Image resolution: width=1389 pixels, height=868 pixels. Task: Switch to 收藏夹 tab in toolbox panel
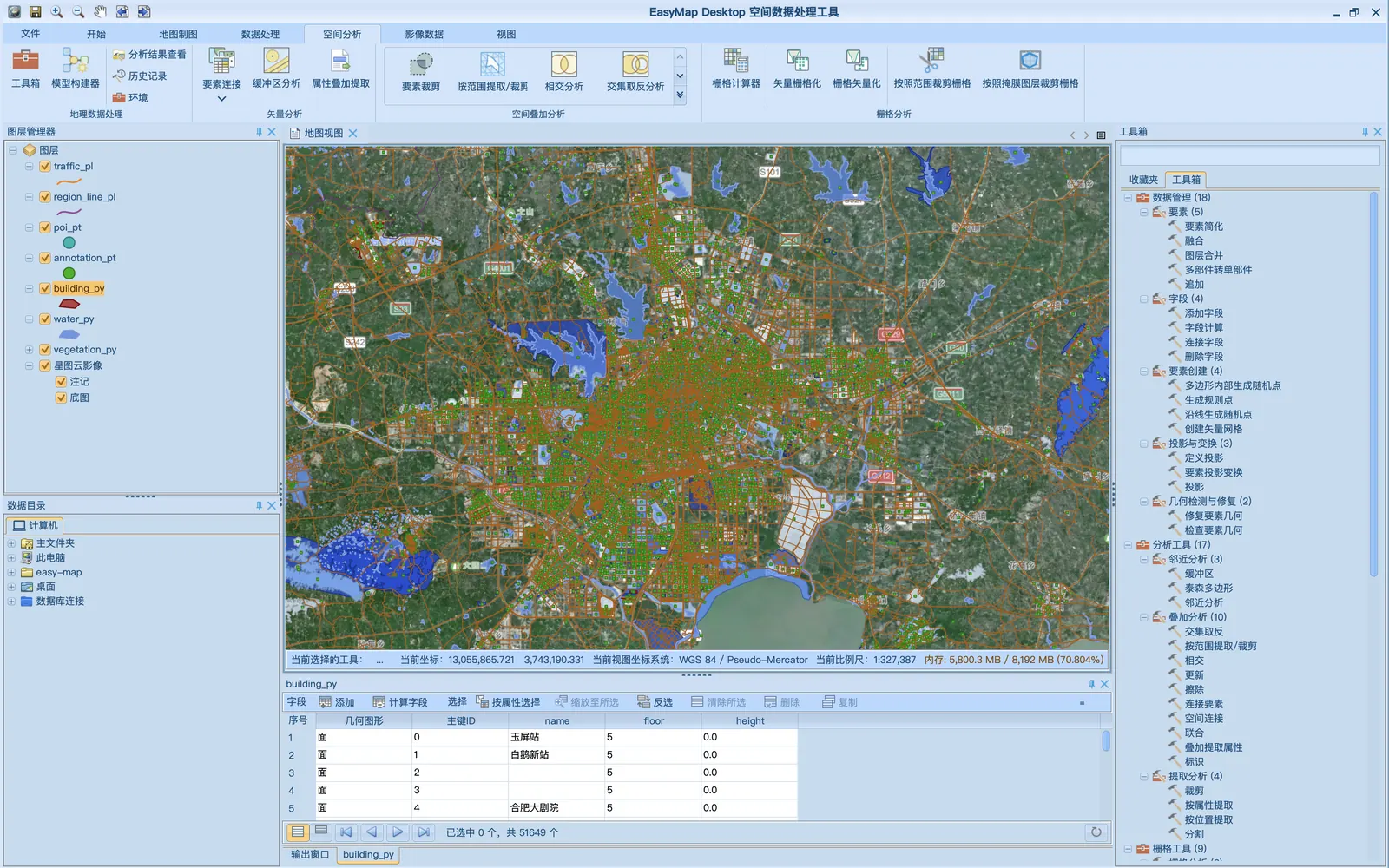pos(1143,180)
